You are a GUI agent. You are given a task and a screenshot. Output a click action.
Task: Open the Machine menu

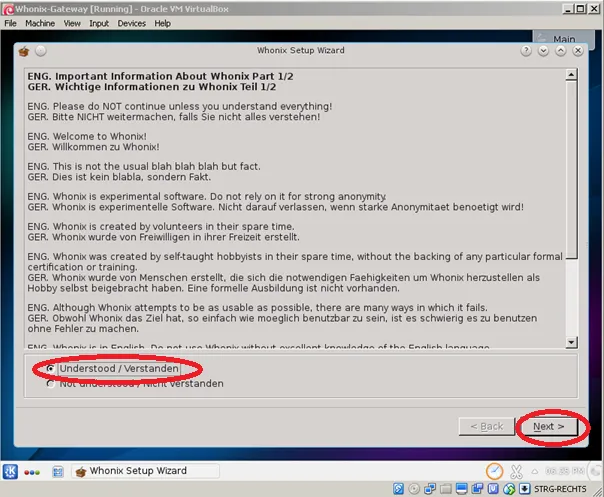(x=40, y=24)
